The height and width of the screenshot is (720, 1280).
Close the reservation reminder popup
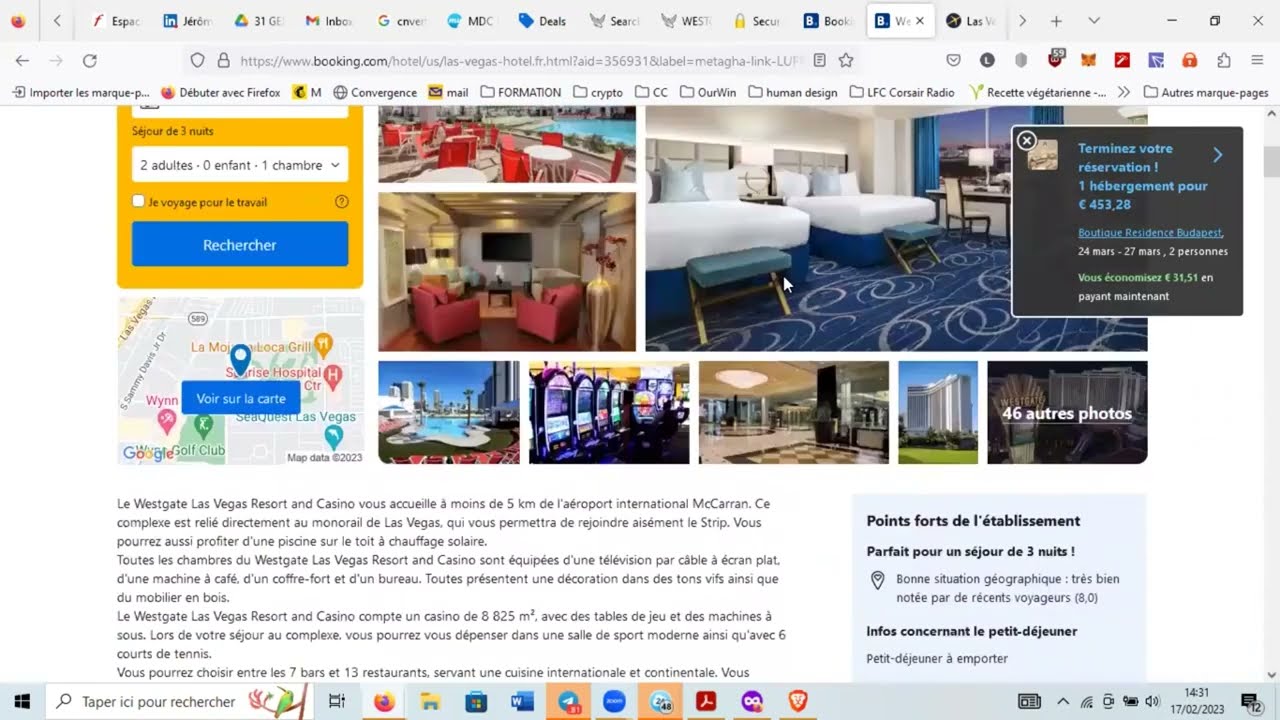click(x=1026, y=141)
